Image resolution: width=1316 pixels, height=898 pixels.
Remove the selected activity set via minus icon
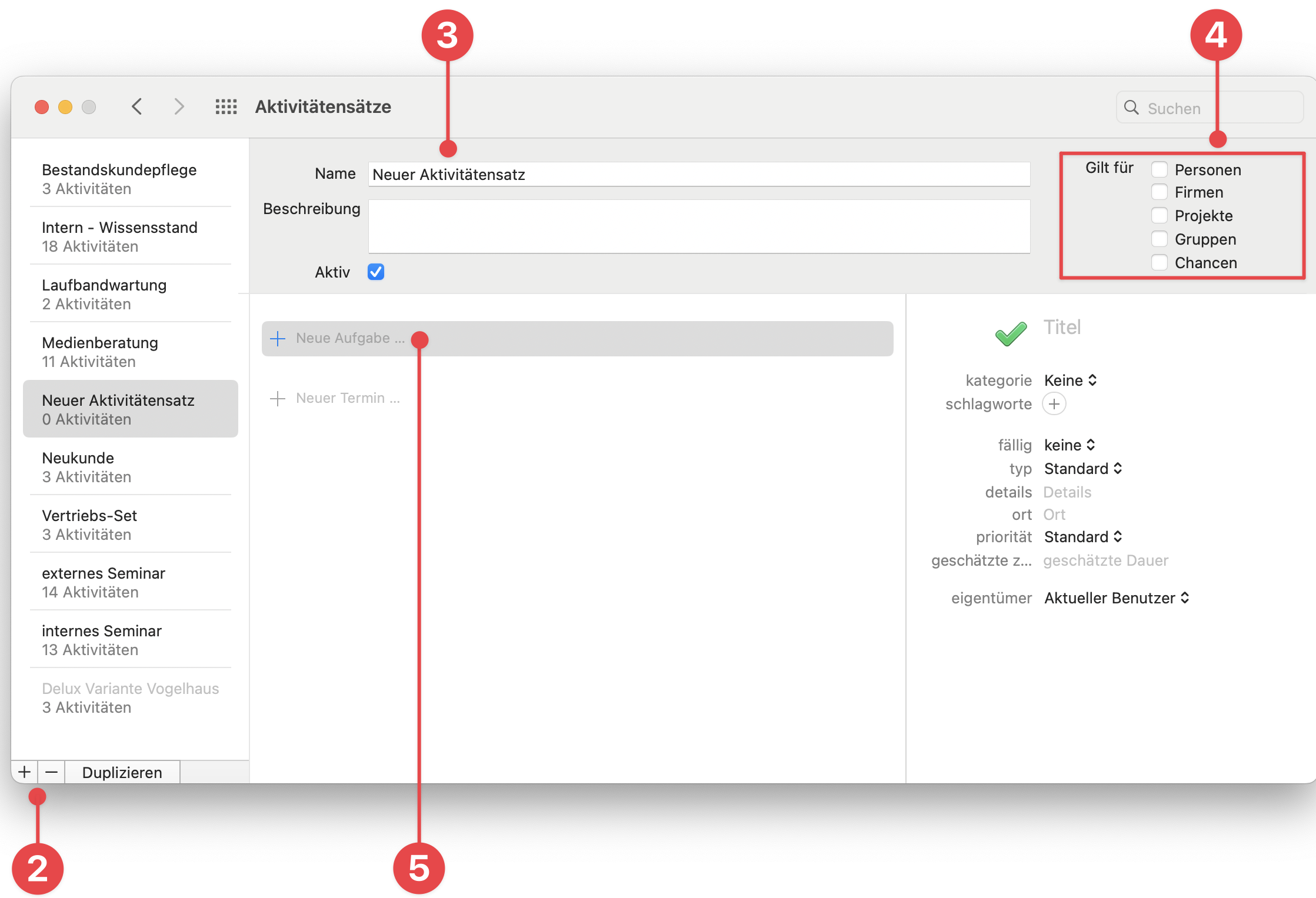coord(51,772)
